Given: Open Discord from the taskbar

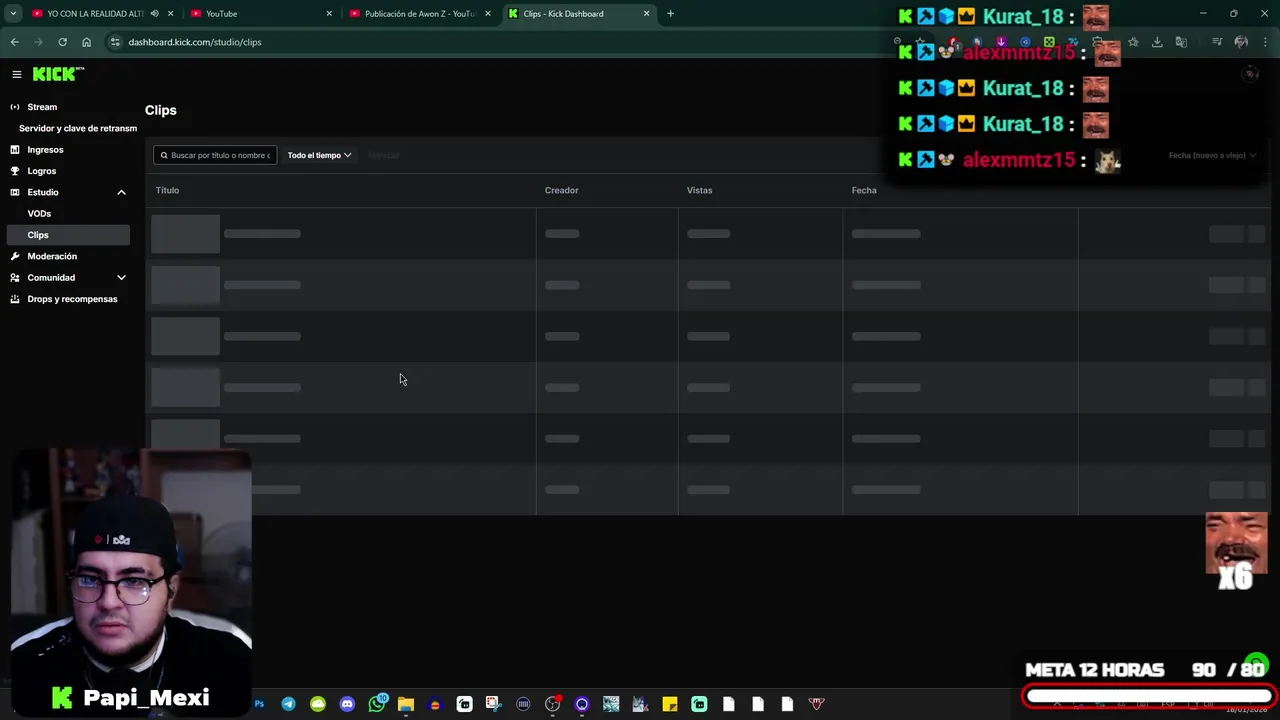Looking at the screenshot, I should (x=347, y=704).
